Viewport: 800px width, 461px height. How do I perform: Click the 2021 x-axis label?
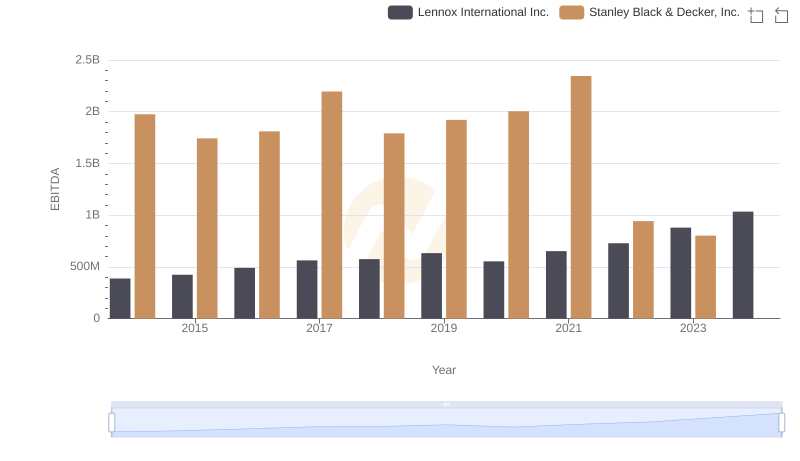(x=568, y=328)
